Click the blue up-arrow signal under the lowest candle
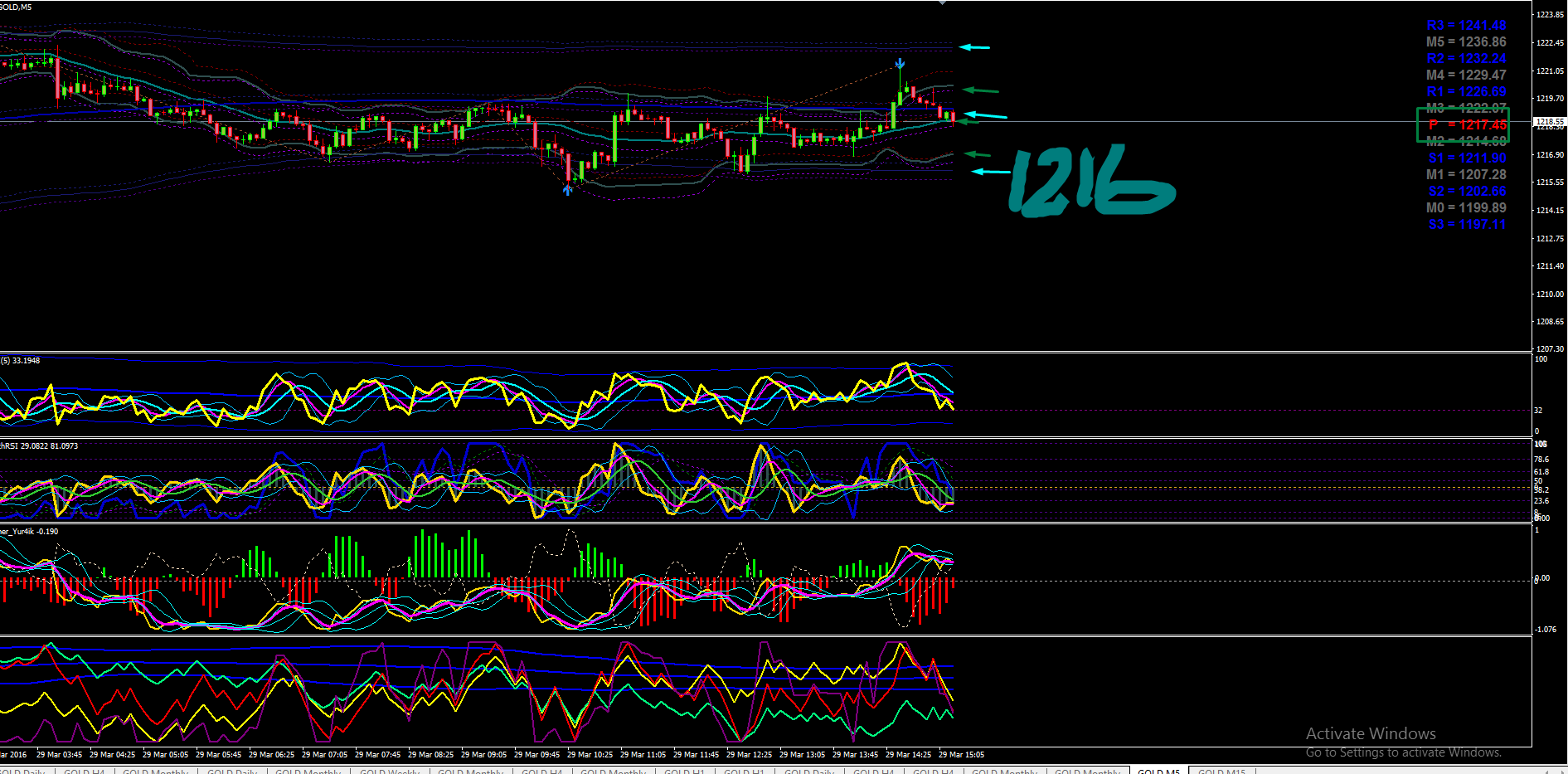 567,190
